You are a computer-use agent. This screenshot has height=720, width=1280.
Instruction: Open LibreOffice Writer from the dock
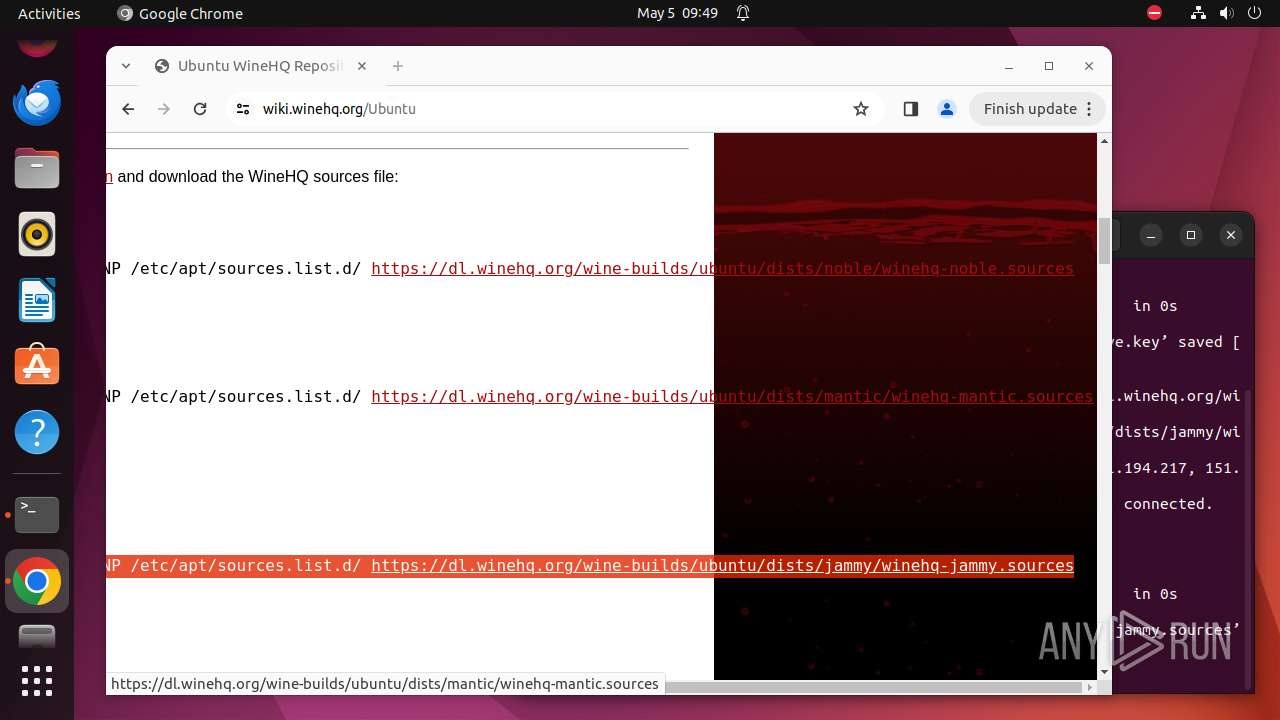pos(37,300)
